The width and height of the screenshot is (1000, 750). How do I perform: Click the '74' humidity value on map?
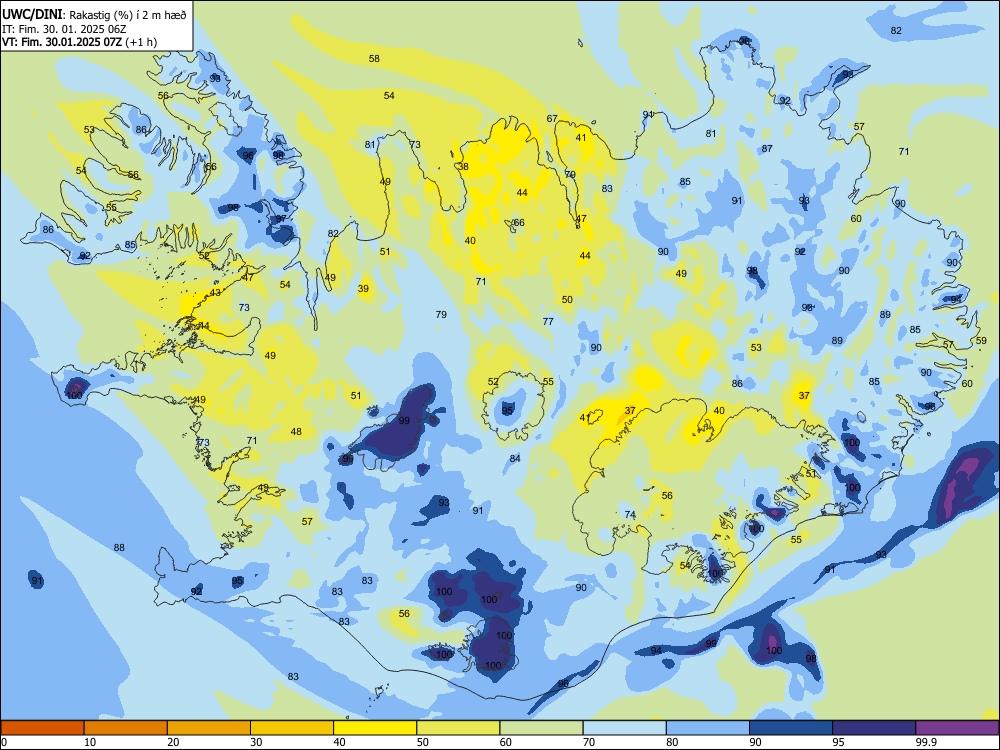630,515
